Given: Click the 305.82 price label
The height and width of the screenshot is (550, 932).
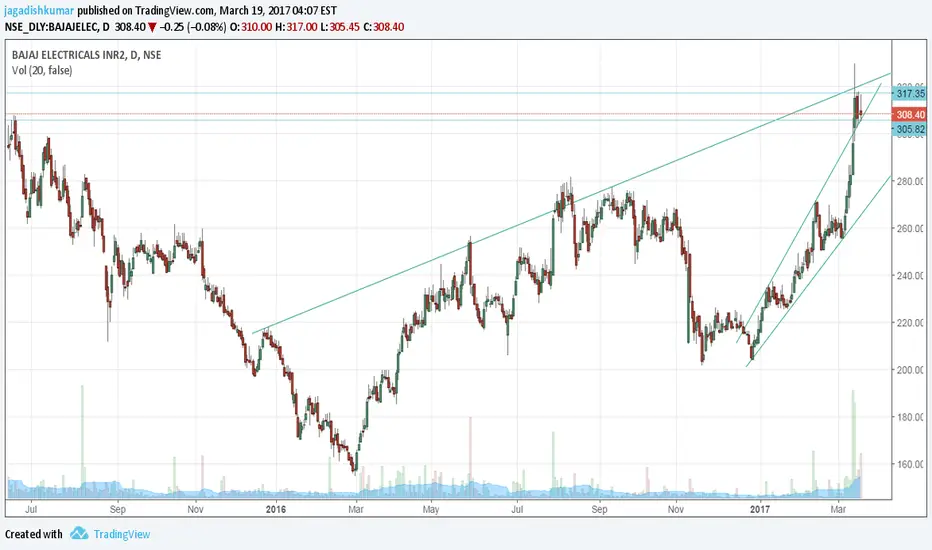Looking at the screenshot, I should coord(909,129).
